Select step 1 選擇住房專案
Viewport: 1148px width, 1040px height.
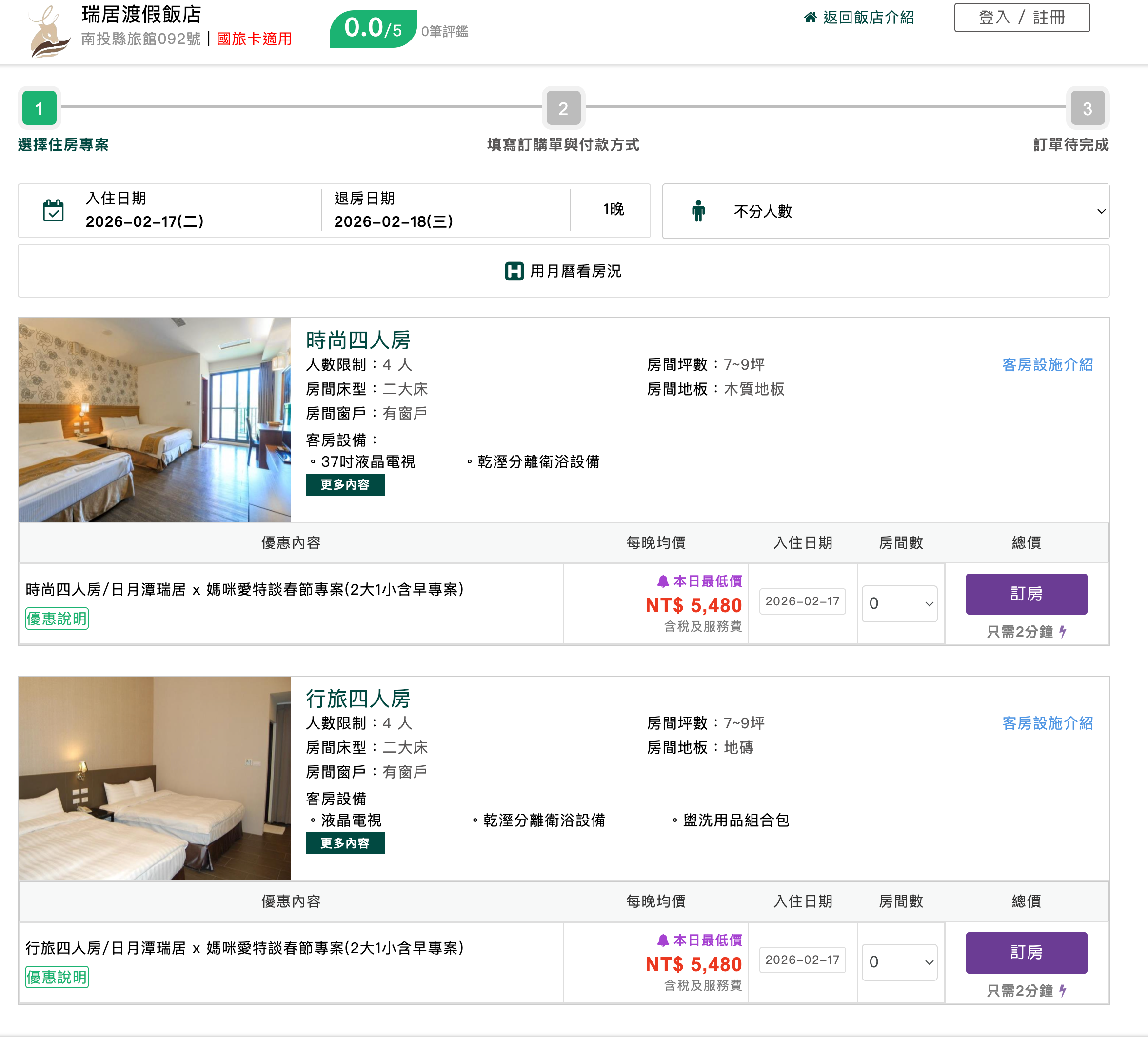pos(40,108)
